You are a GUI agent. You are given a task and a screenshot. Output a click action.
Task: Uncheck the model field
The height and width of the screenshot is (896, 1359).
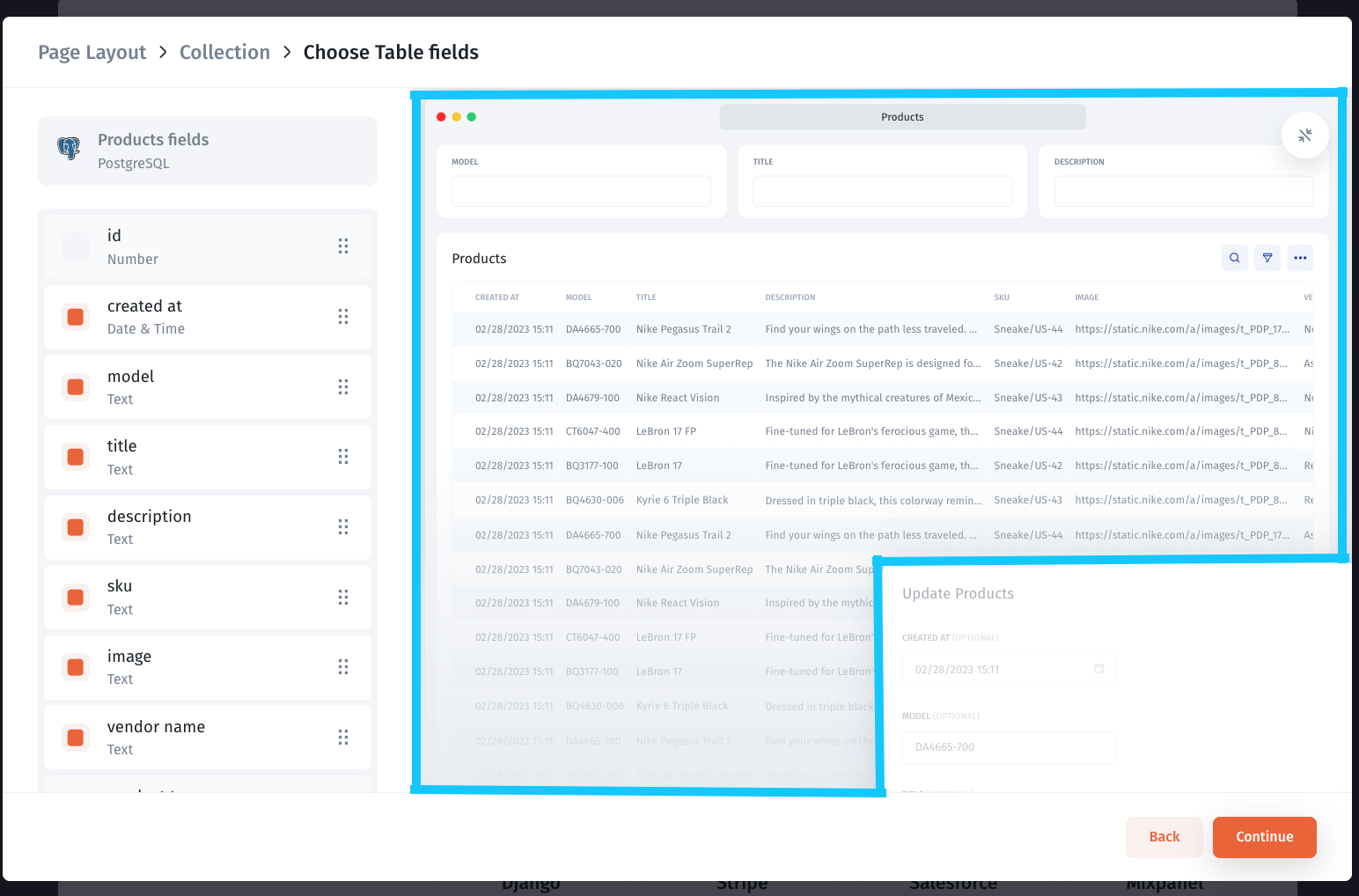pyautogui.click(x=76, y=387)
